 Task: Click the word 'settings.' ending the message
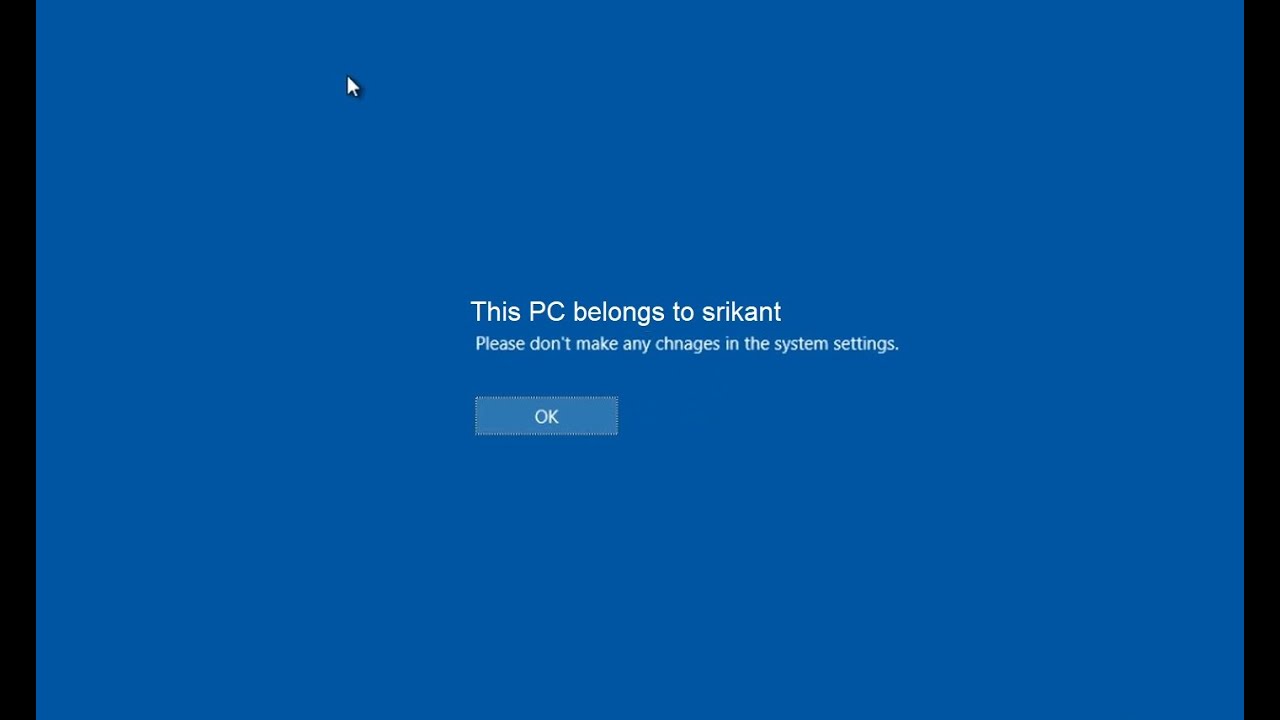point(866,344)
